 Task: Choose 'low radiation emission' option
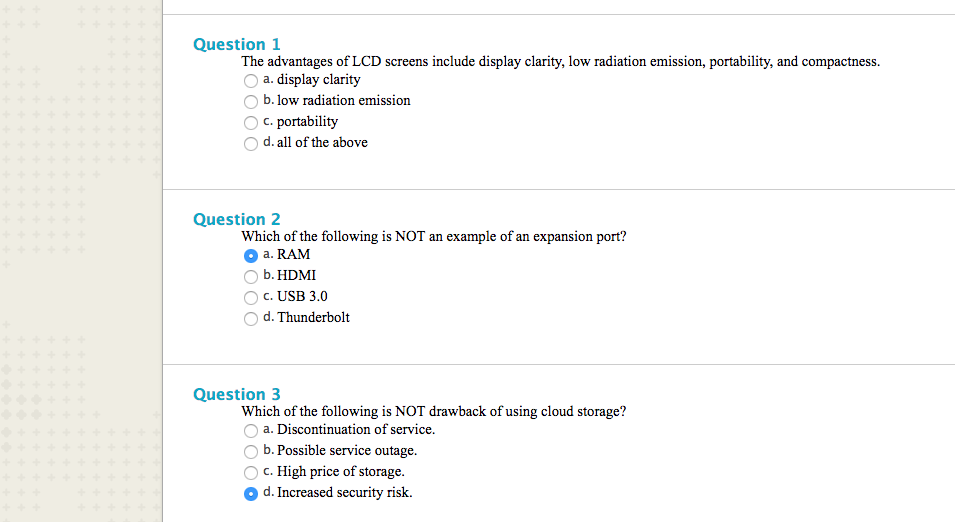click(x=250, y=101)
